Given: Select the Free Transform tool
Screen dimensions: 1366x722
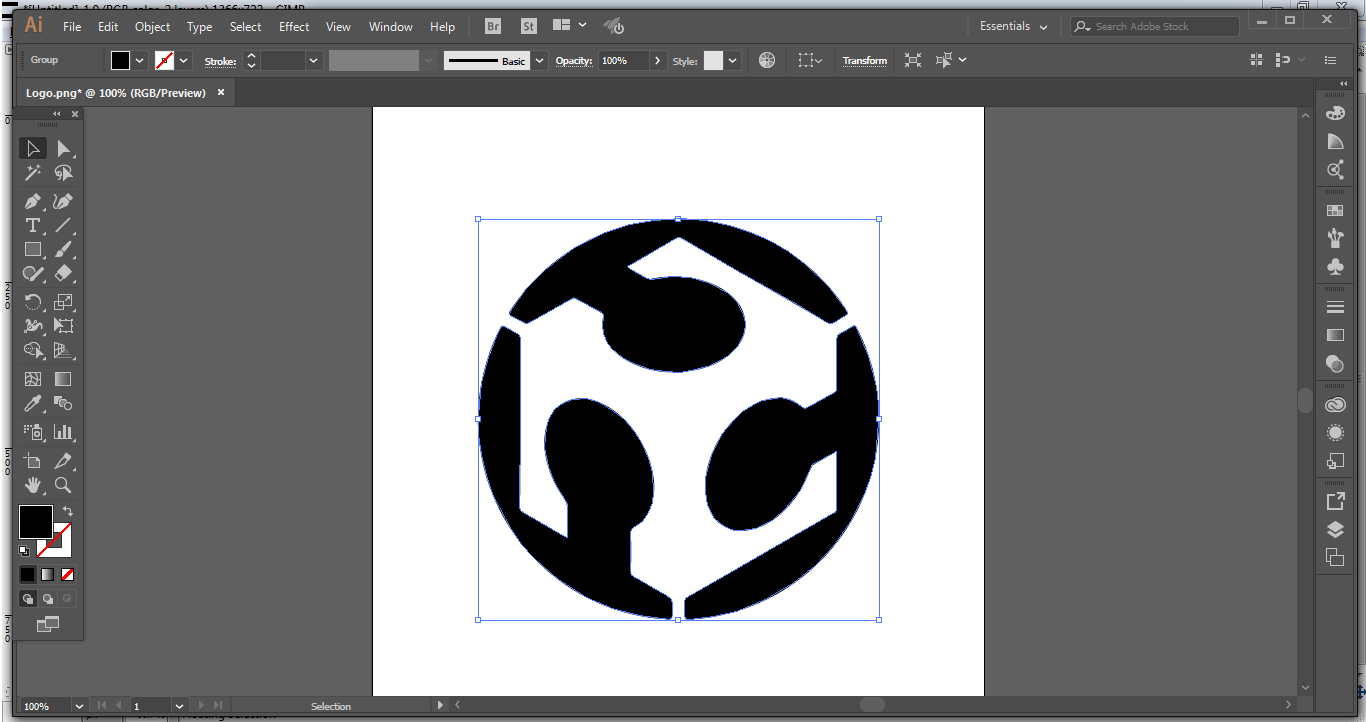Looking at the screenshot, I should pos(63,326).
